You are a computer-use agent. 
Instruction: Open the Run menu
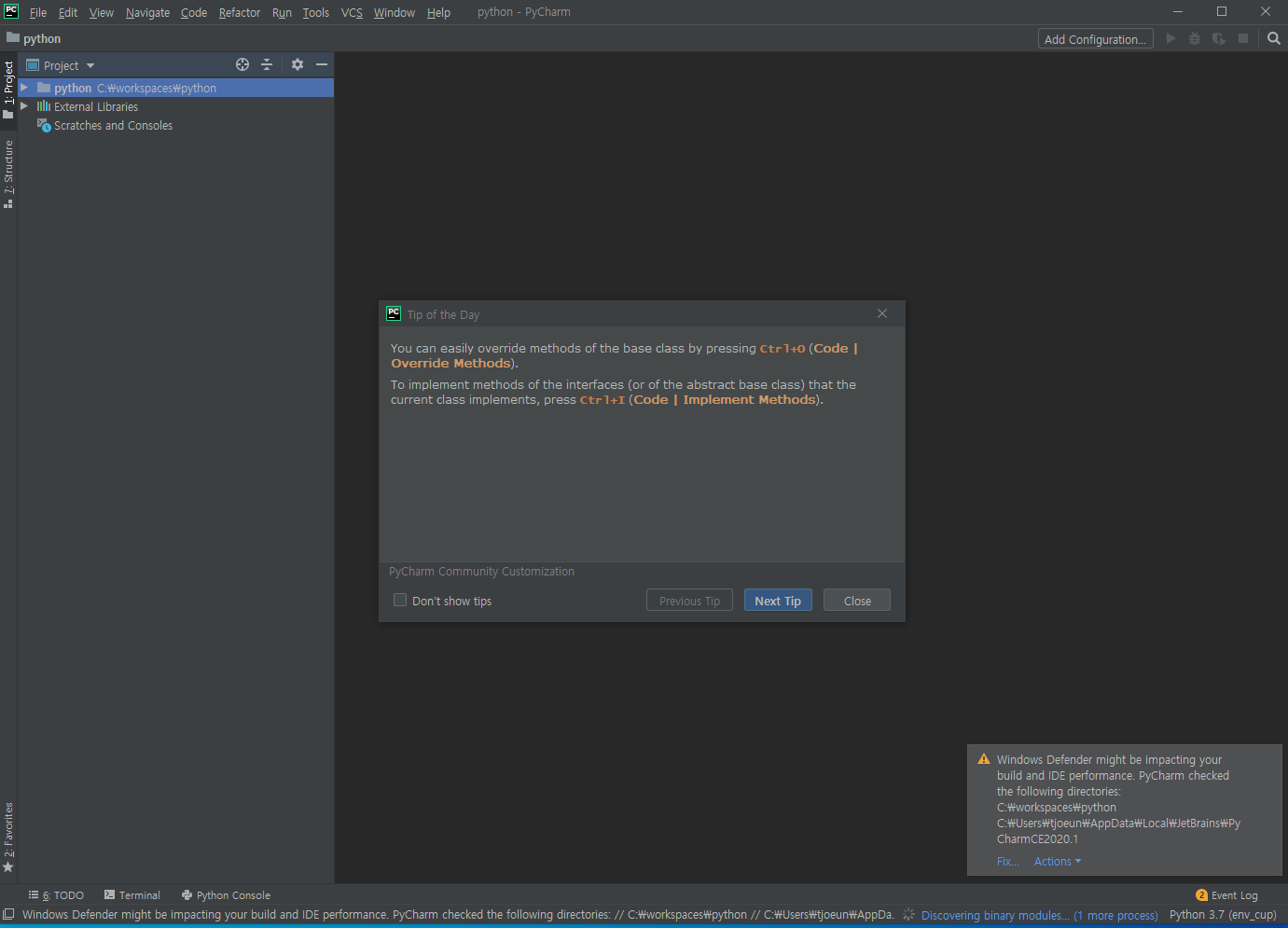tap(282, 12)
